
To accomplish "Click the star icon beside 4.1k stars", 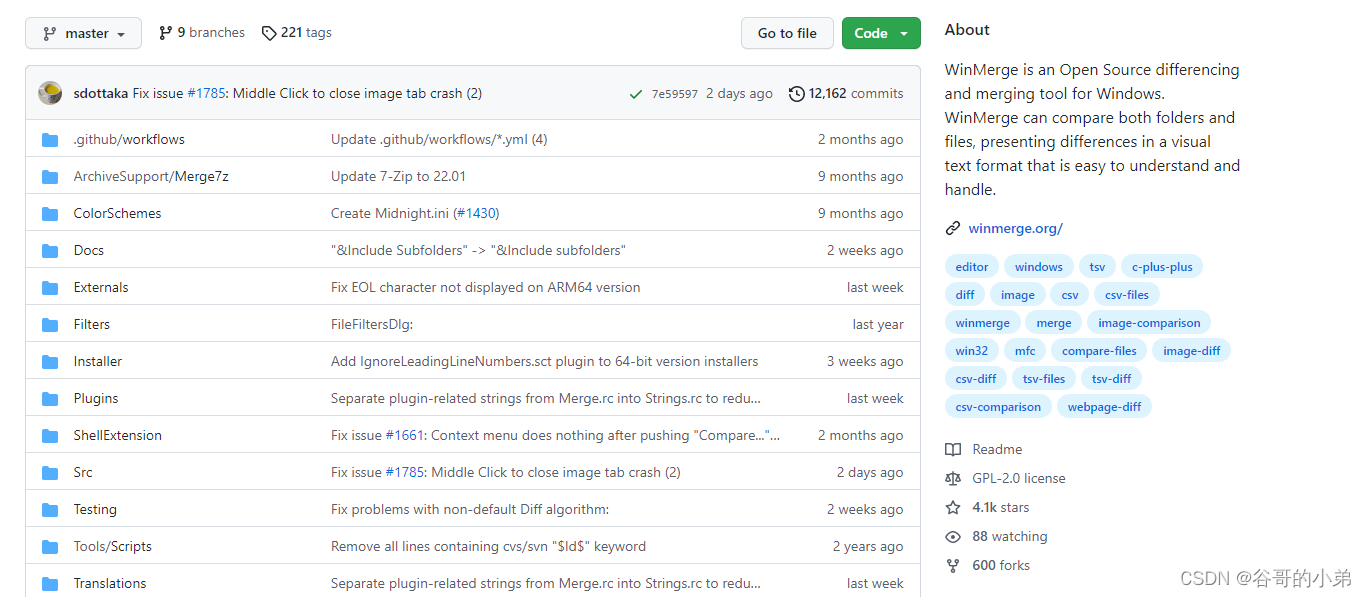I will pyautogui.click(x=953, y=508).
